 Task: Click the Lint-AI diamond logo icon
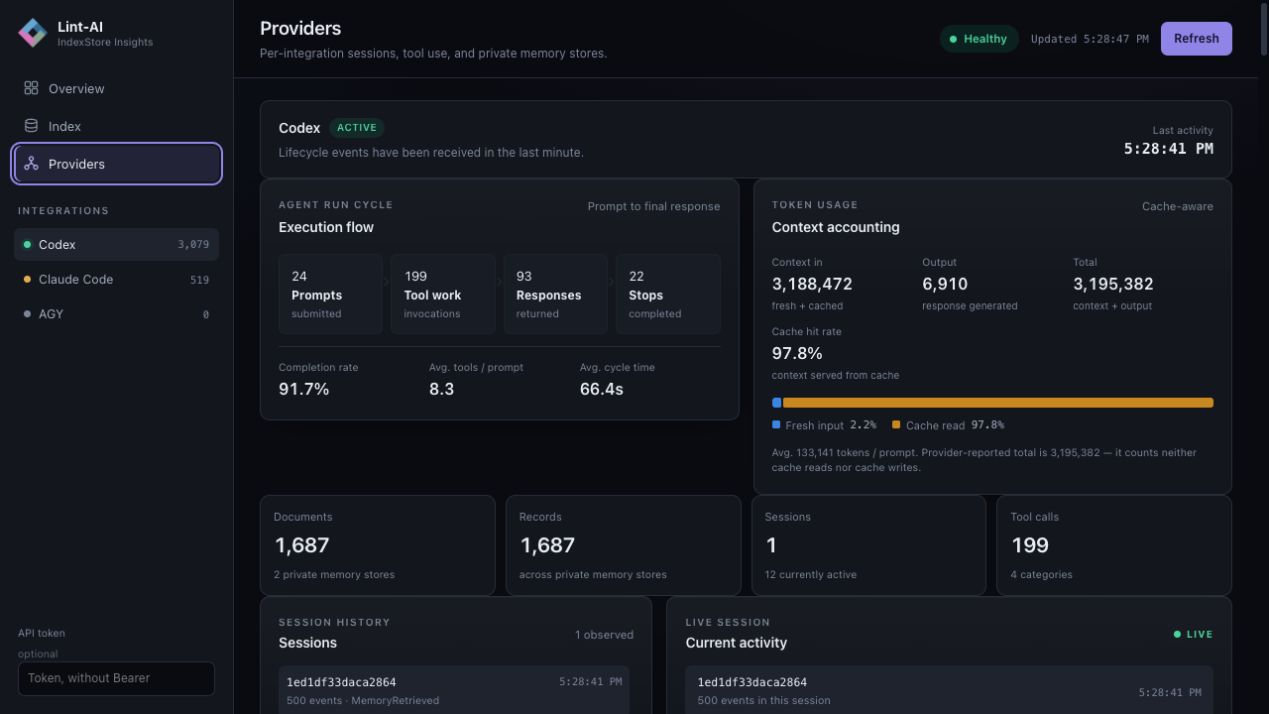click(x=32, y=33)
